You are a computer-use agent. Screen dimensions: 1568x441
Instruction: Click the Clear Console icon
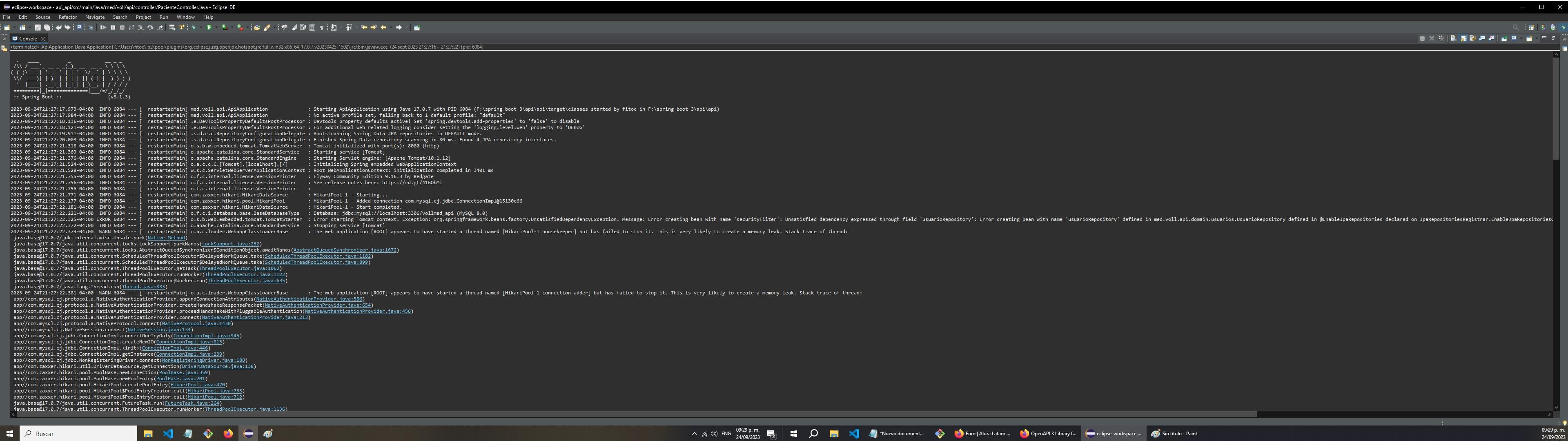[x=1454, y=38]
